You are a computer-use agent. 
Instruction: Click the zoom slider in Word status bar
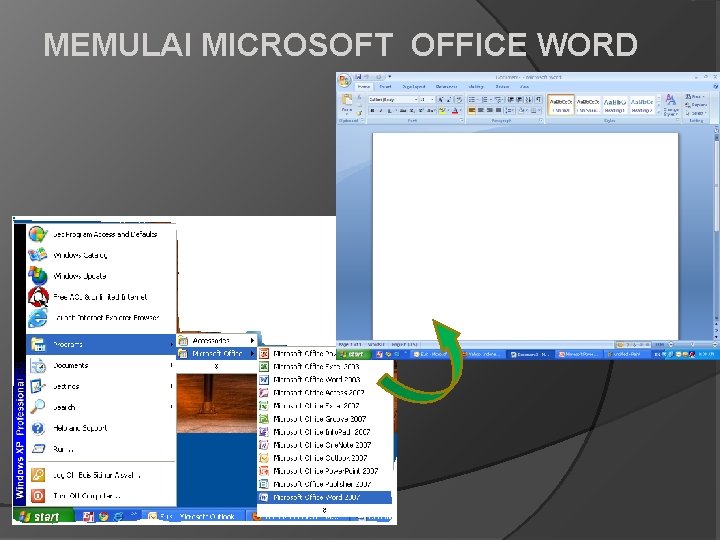point(693,344)
